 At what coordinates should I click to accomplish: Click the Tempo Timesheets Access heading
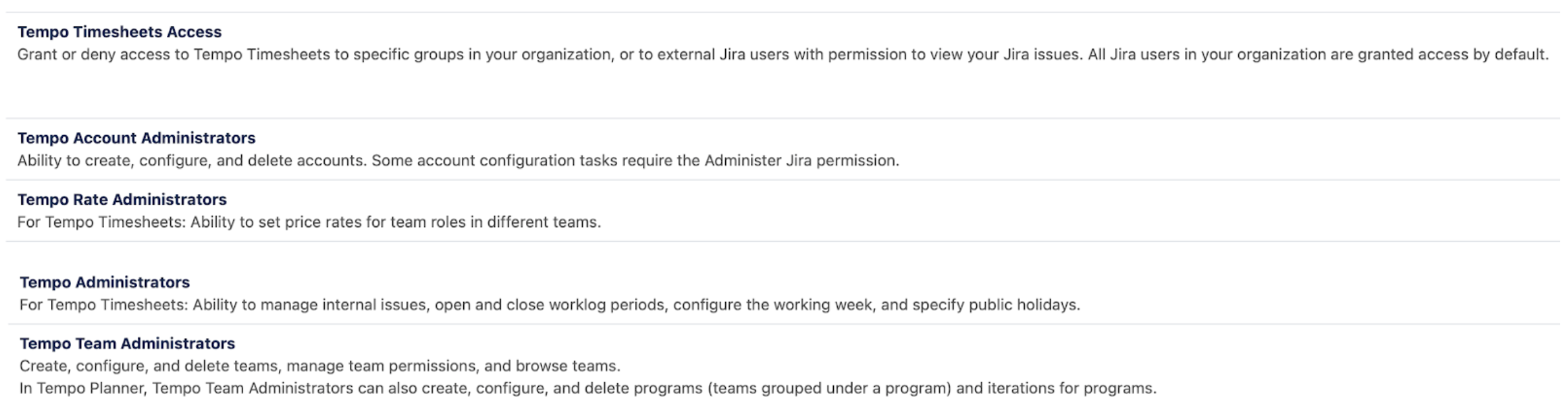coord(119,32)
